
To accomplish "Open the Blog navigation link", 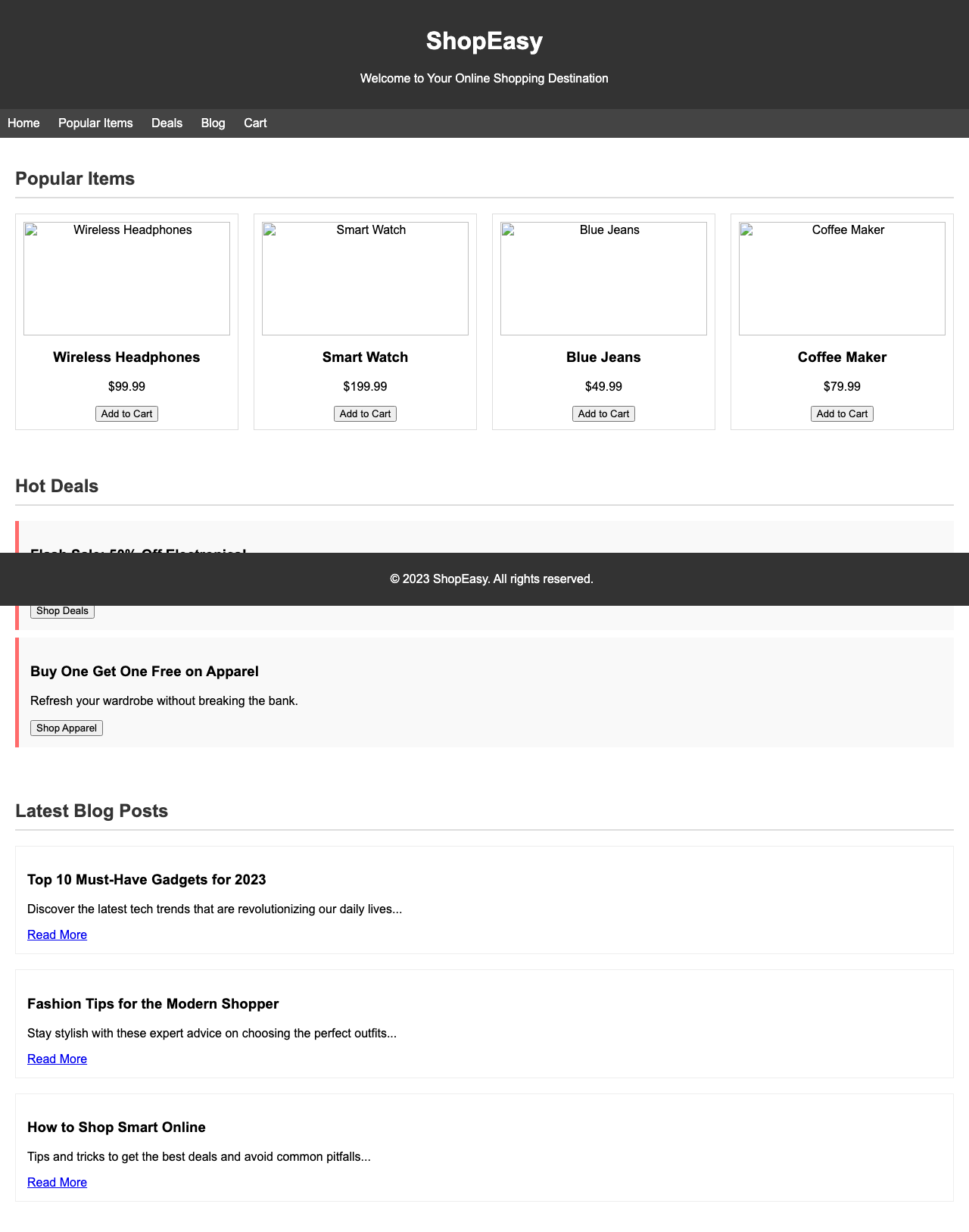I will pyautogui.click(x=213, y=123).
